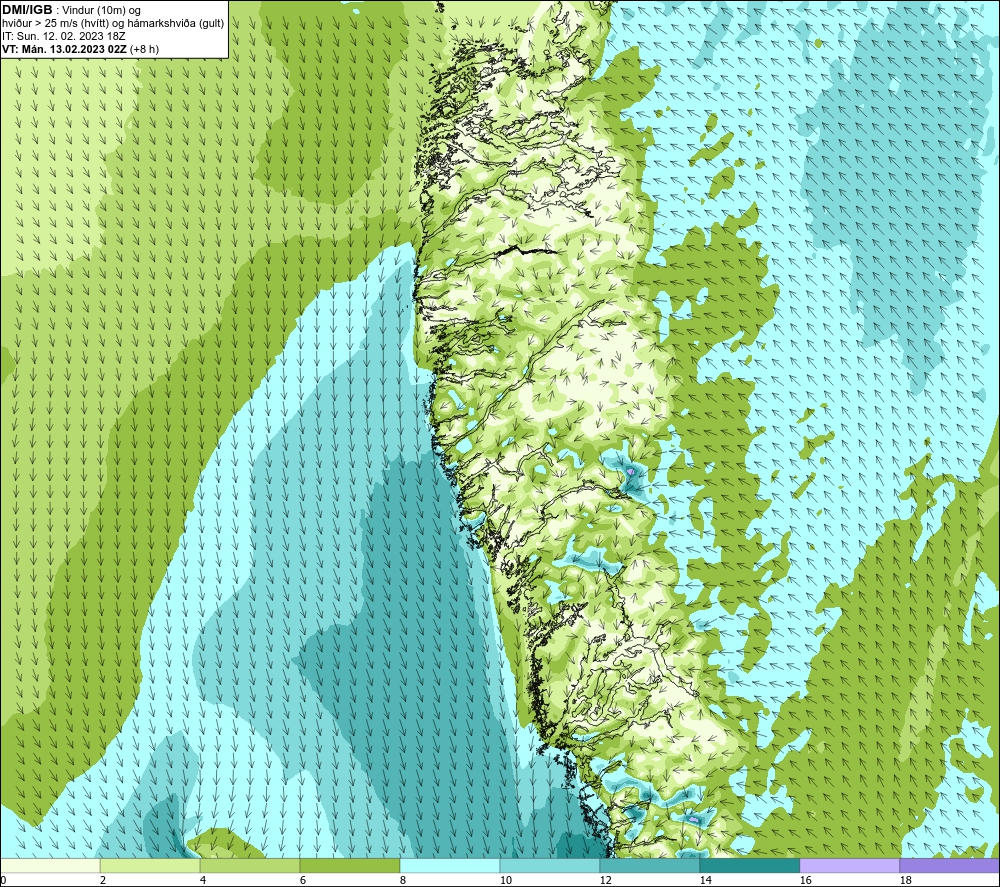Image resolution: width=1000 pixels, height=887 pixels.
Task: Click the legend scale label '12'
Action: tap(605, 880)
